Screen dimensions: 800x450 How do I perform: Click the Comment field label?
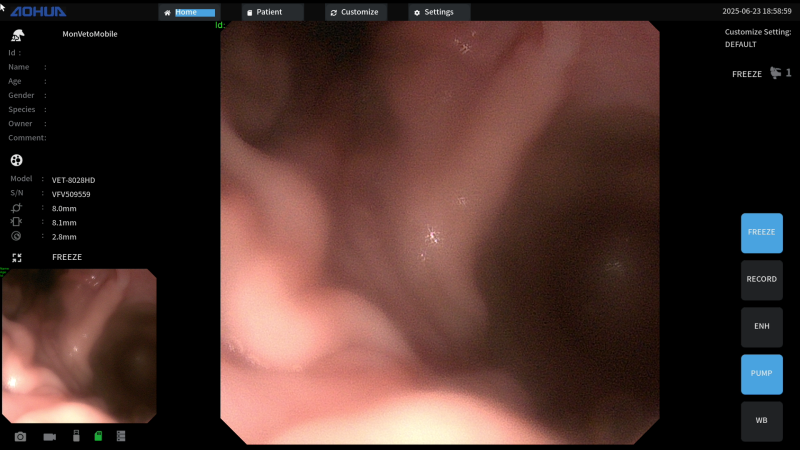click(28, 138)
